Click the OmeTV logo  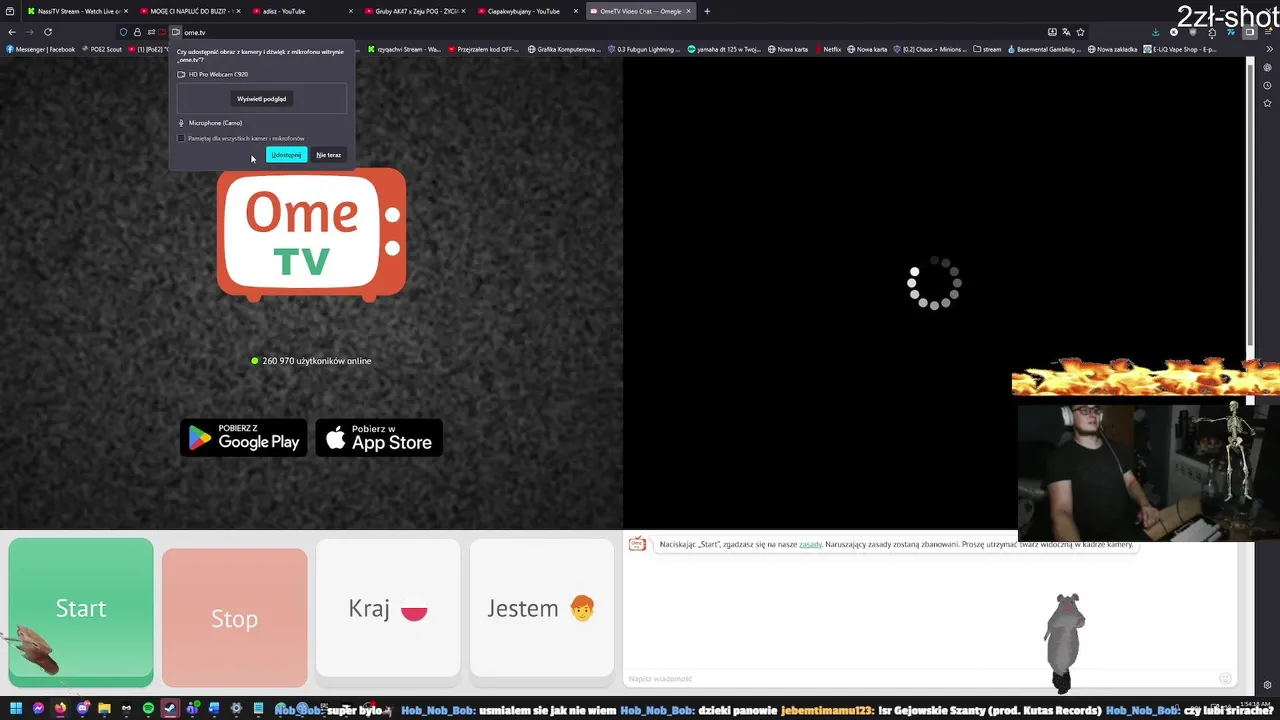point(311,235)
